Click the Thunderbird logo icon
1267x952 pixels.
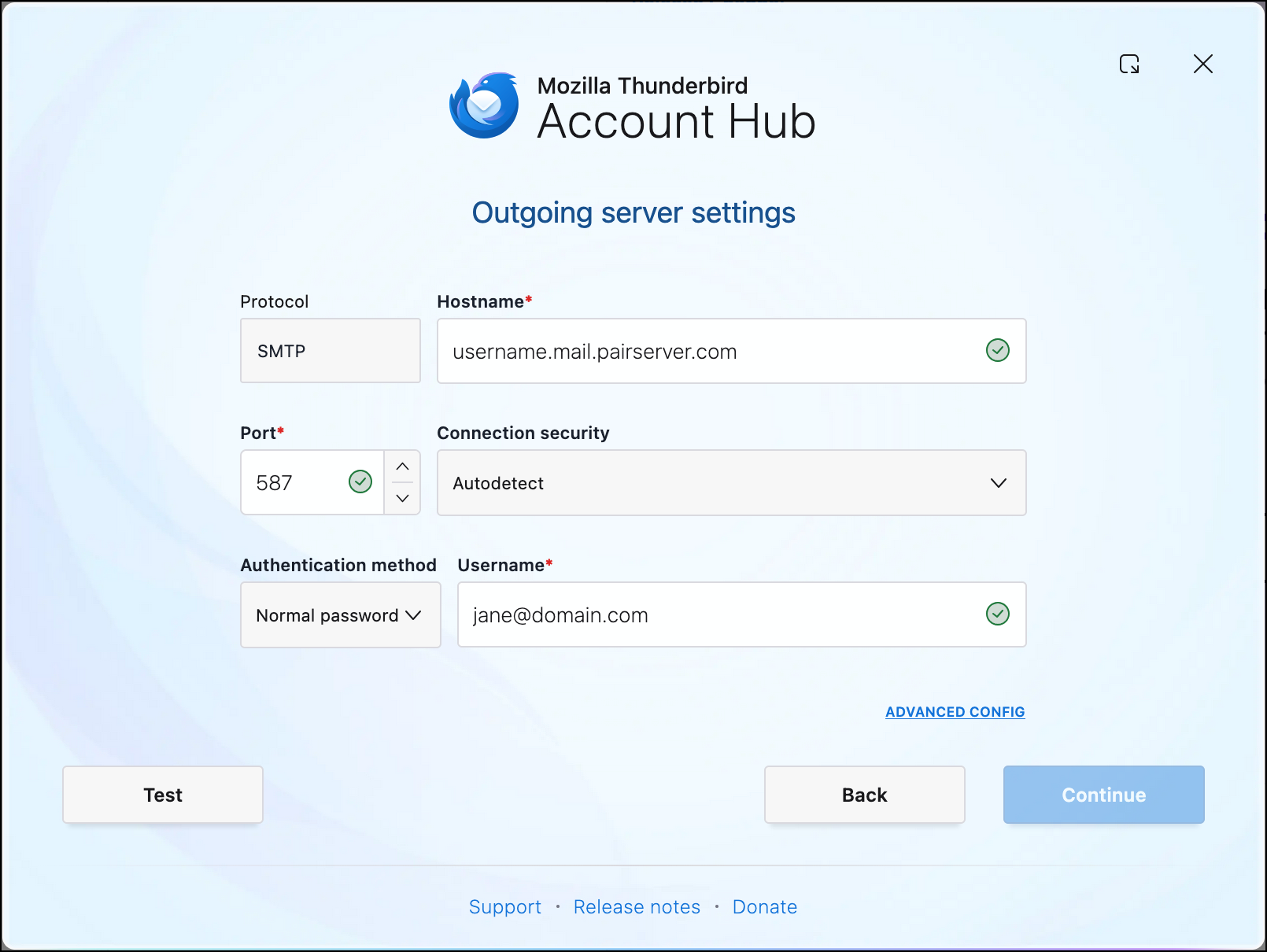(484, 105)
